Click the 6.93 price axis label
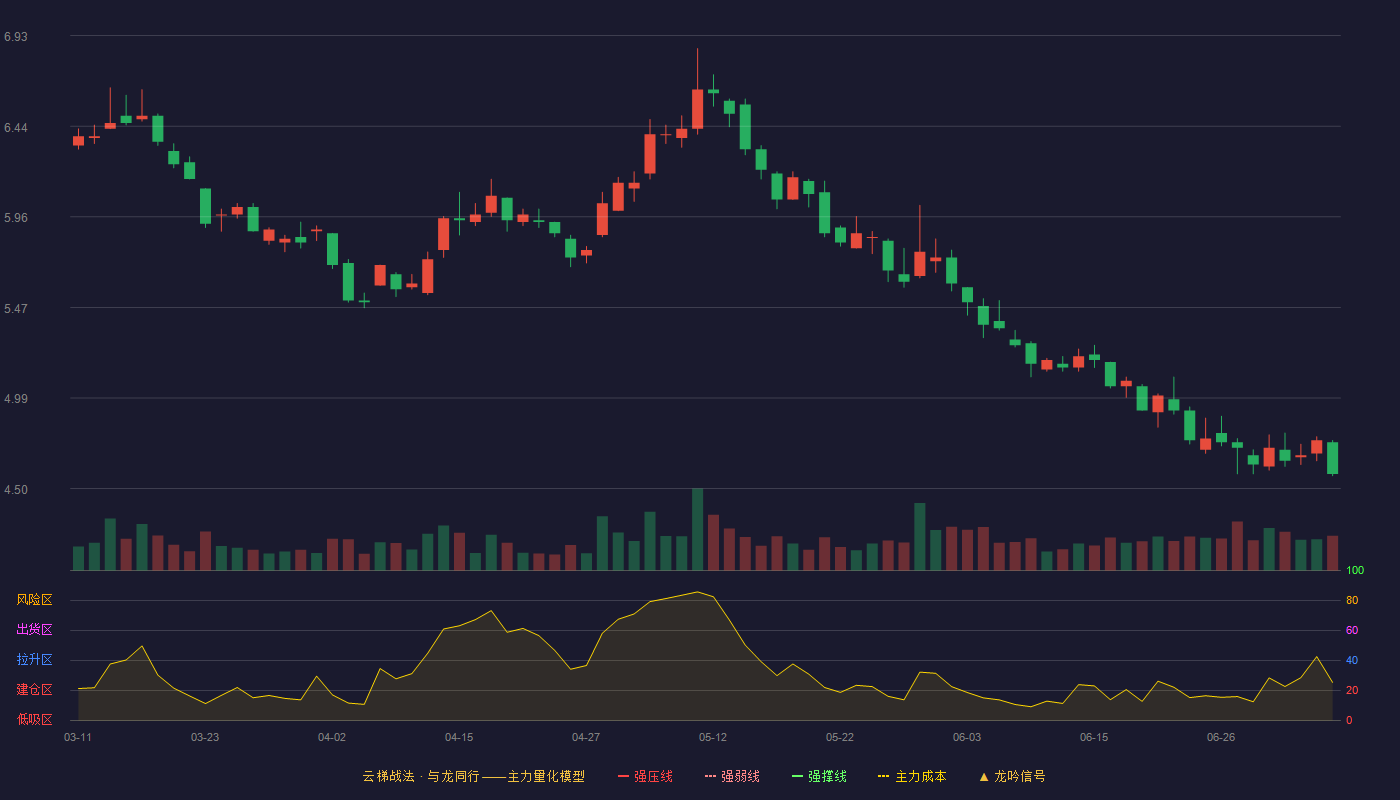Screen dimensions: 1400x800 click(x=16, y=37)
